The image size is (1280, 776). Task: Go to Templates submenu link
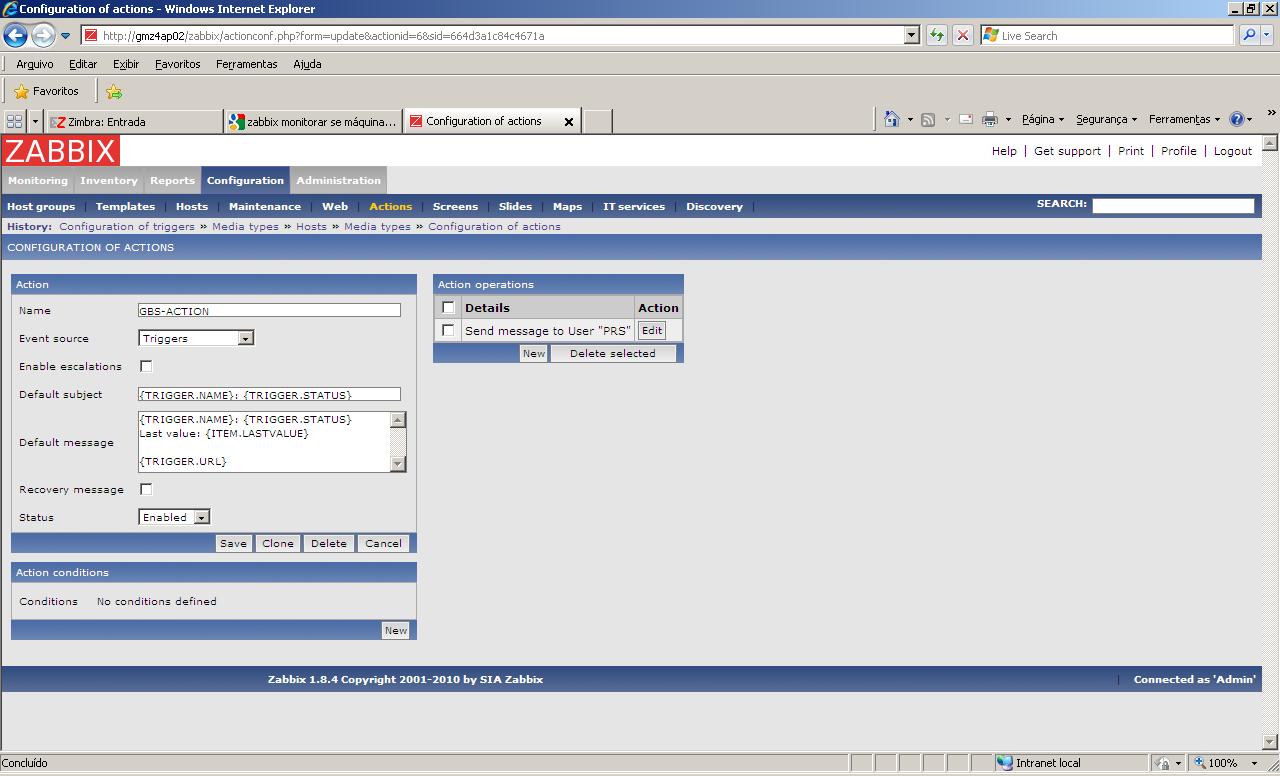(x=125, y=207)
